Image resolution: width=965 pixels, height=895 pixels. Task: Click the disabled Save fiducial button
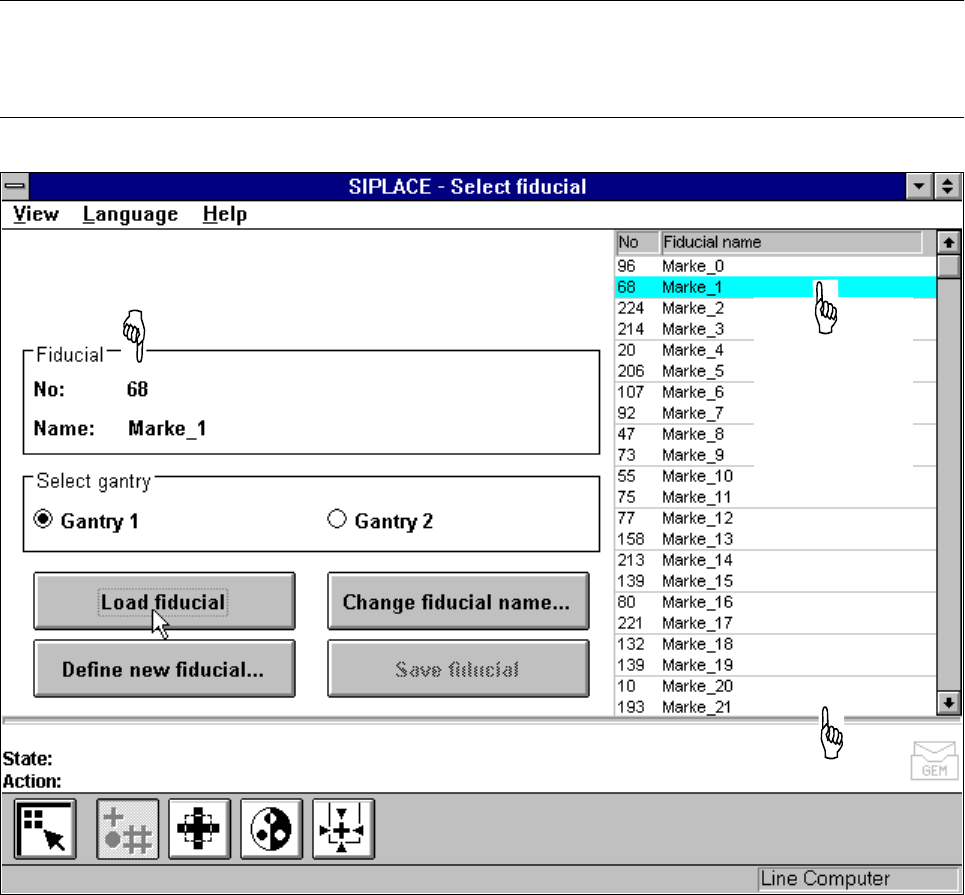458,668
